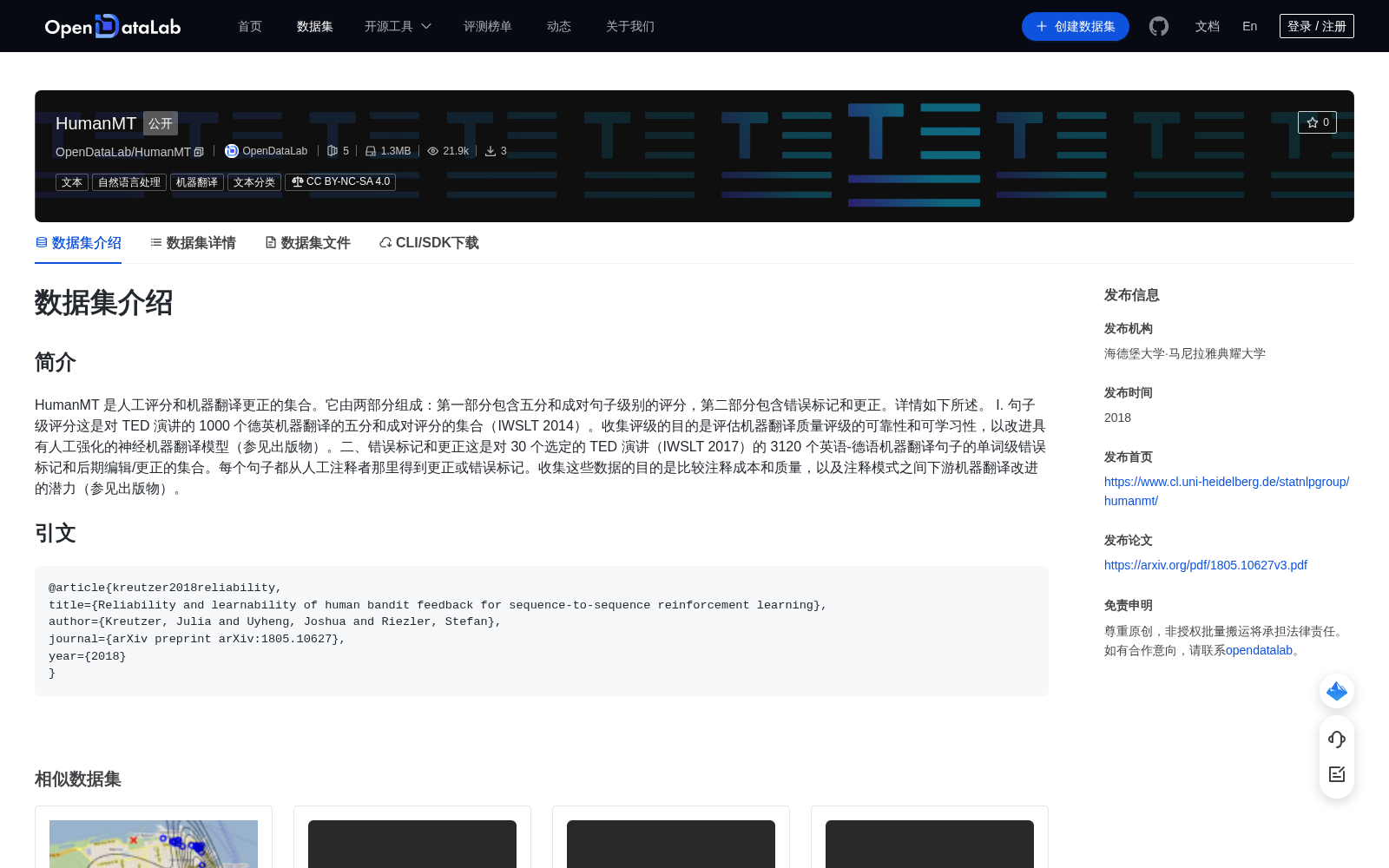Image resolution: width=1389 pixels, height=868 pixels.
Task: Click the views eye icon 21.9k
Action: pos(433,151)
